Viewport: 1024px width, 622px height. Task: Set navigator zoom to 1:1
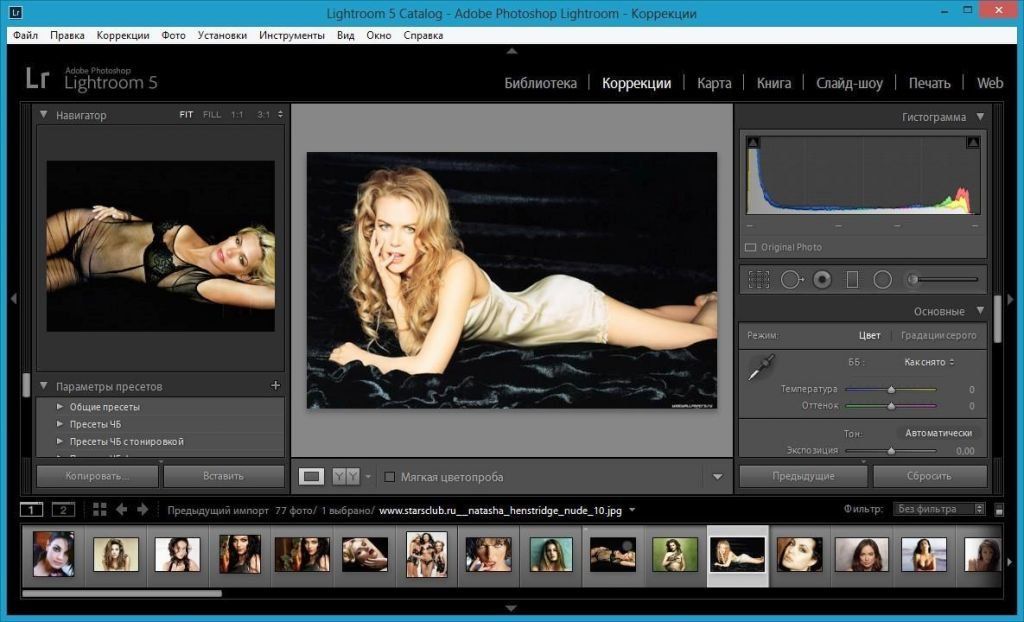tap(237, 114)
